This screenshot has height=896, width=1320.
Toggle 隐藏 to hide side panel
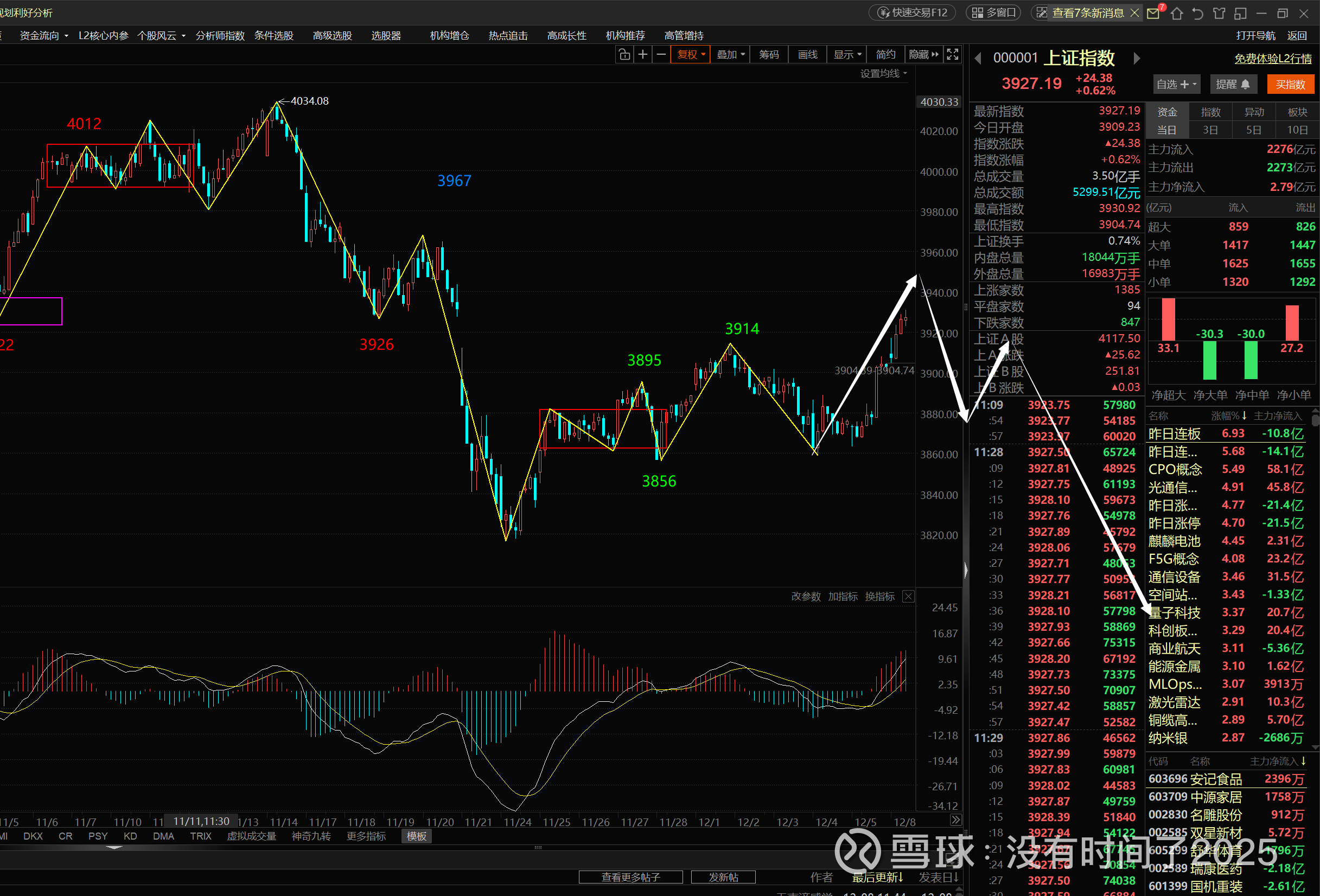click(x=923, y=55)
